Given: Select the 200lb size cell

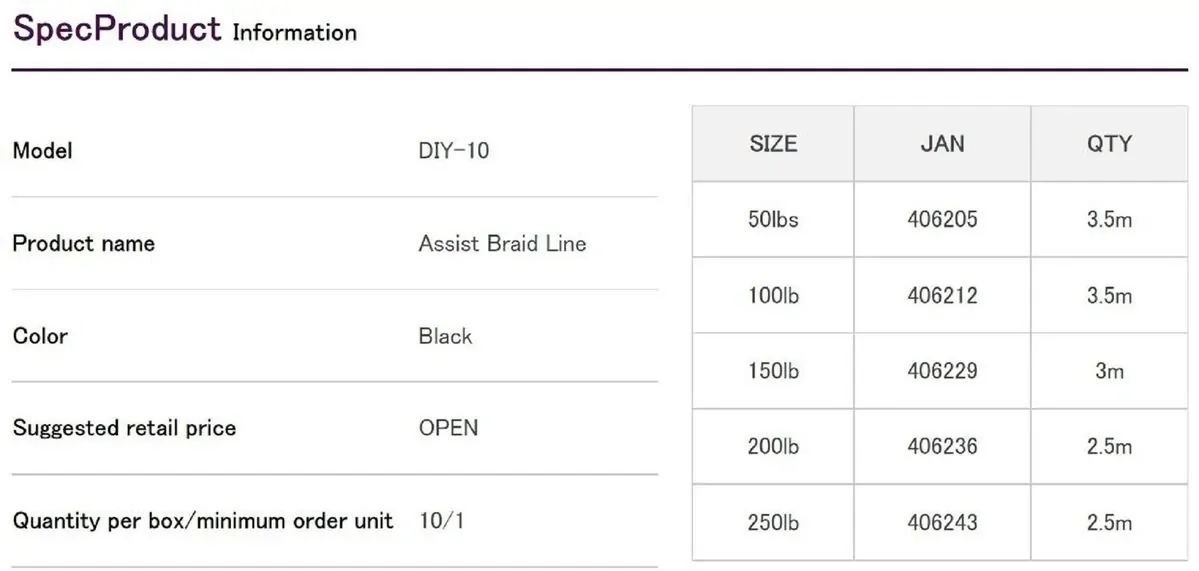Looking at the screenshot, I should (773, 447).
